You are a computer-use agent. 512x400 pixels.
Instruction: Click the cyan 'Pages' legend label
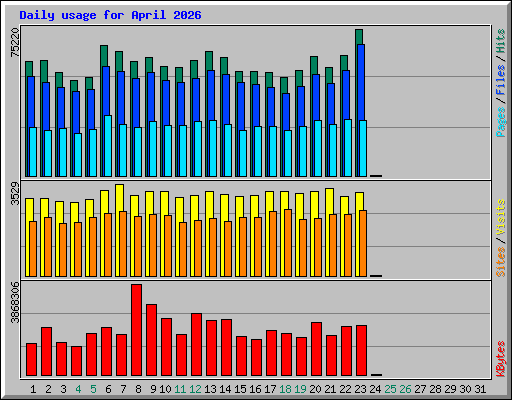[x=500, y=122]
